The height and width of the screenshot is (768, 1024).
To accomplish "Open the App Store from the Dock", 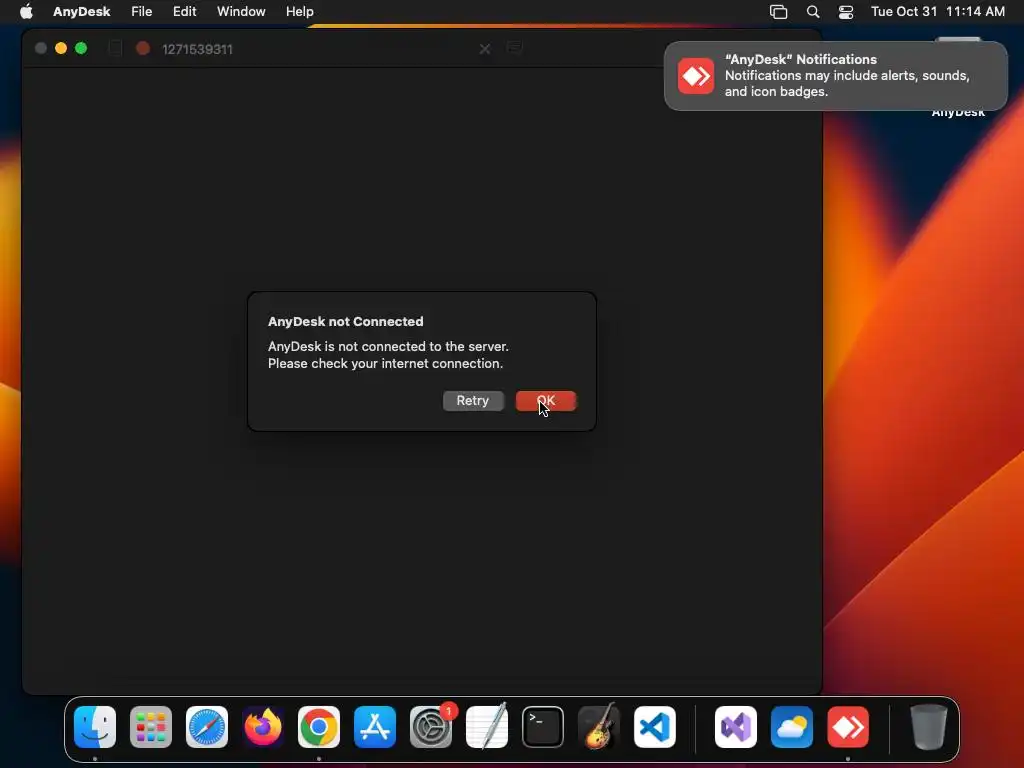I will [375, 727].
